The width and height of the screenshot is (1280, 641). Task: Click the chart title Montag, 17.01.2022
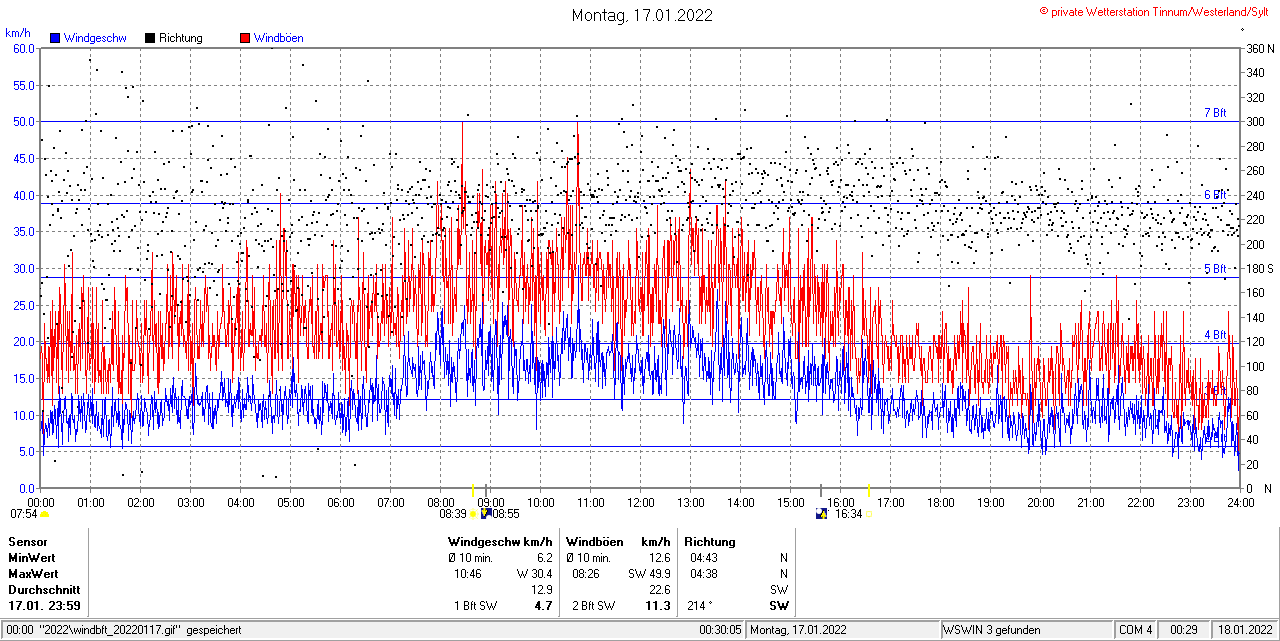(642, 15)
